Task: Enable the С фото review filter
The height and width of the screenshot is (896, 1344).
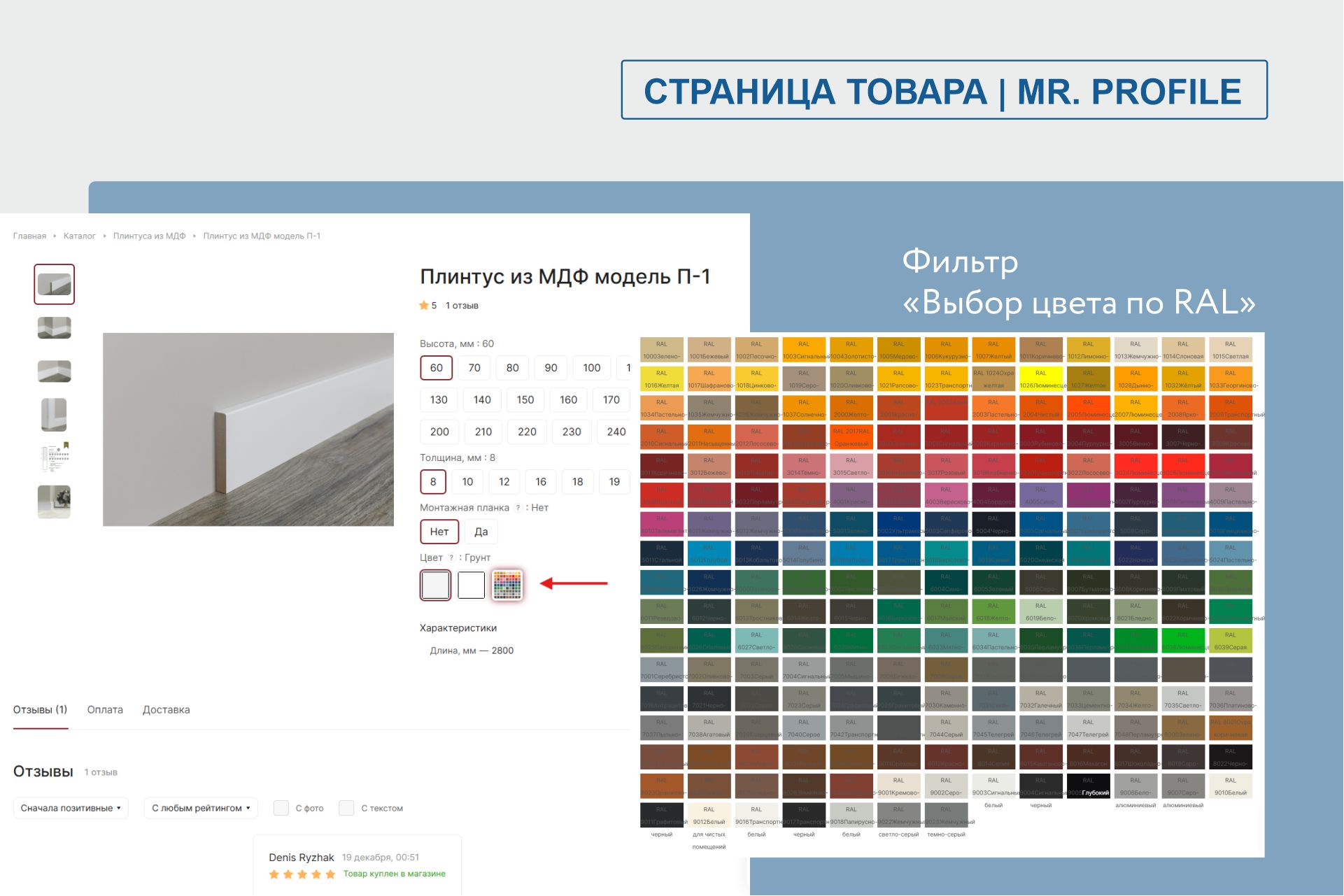Action: coord(281,808)
